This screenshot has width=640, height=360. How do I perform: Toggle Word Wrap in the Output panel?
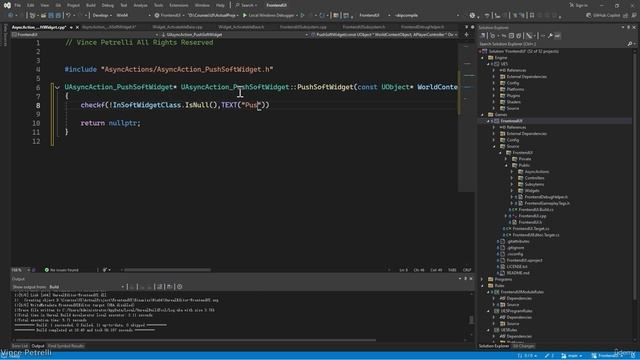[170, 287]
